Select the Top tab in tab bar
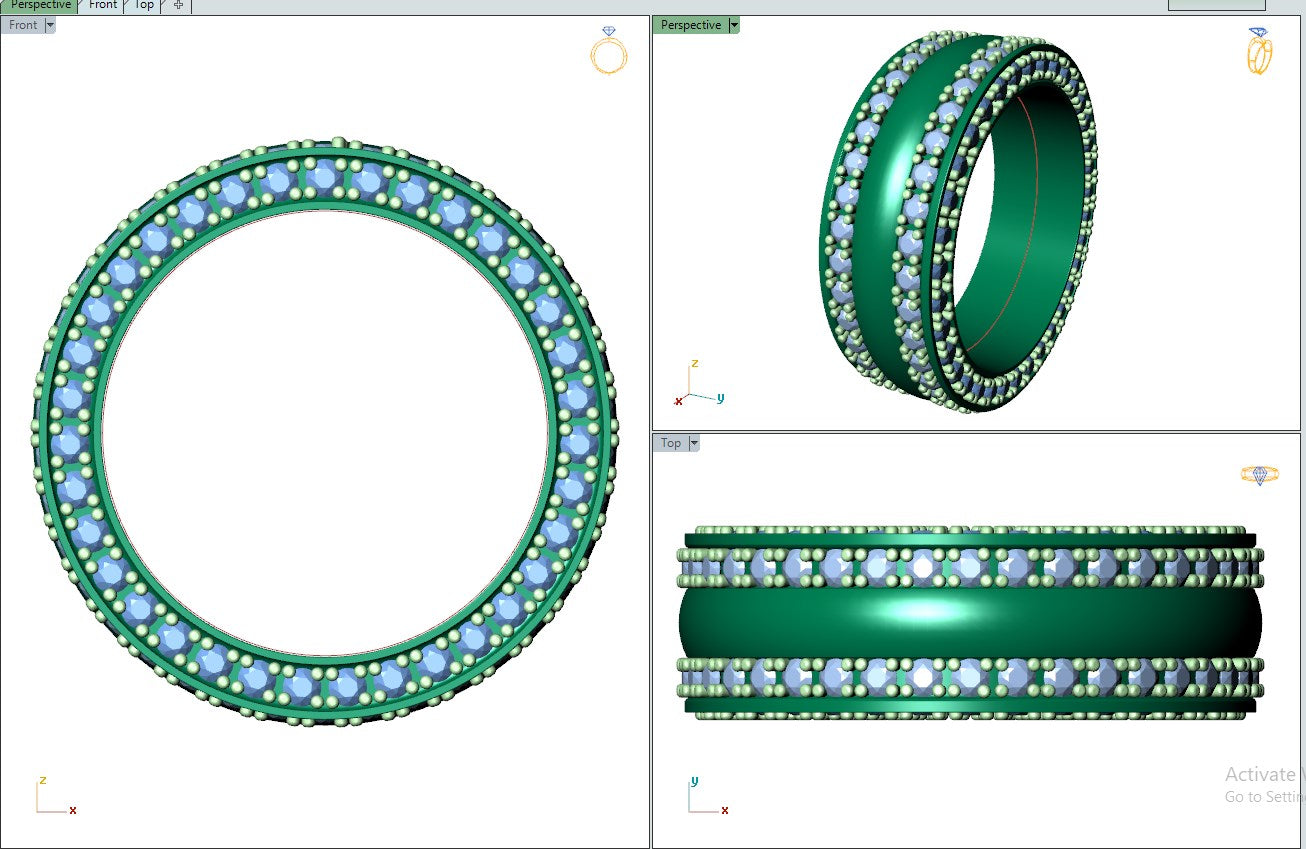 click(x=145, y=5)
